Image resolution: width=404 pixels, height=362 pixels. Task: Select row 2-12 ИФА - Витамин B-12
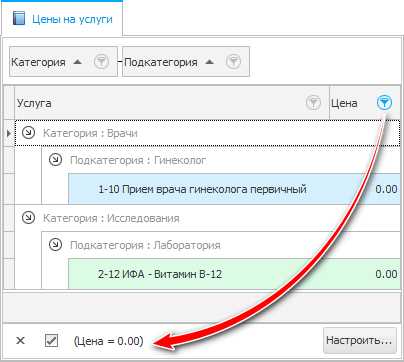[x=234, y=274]
